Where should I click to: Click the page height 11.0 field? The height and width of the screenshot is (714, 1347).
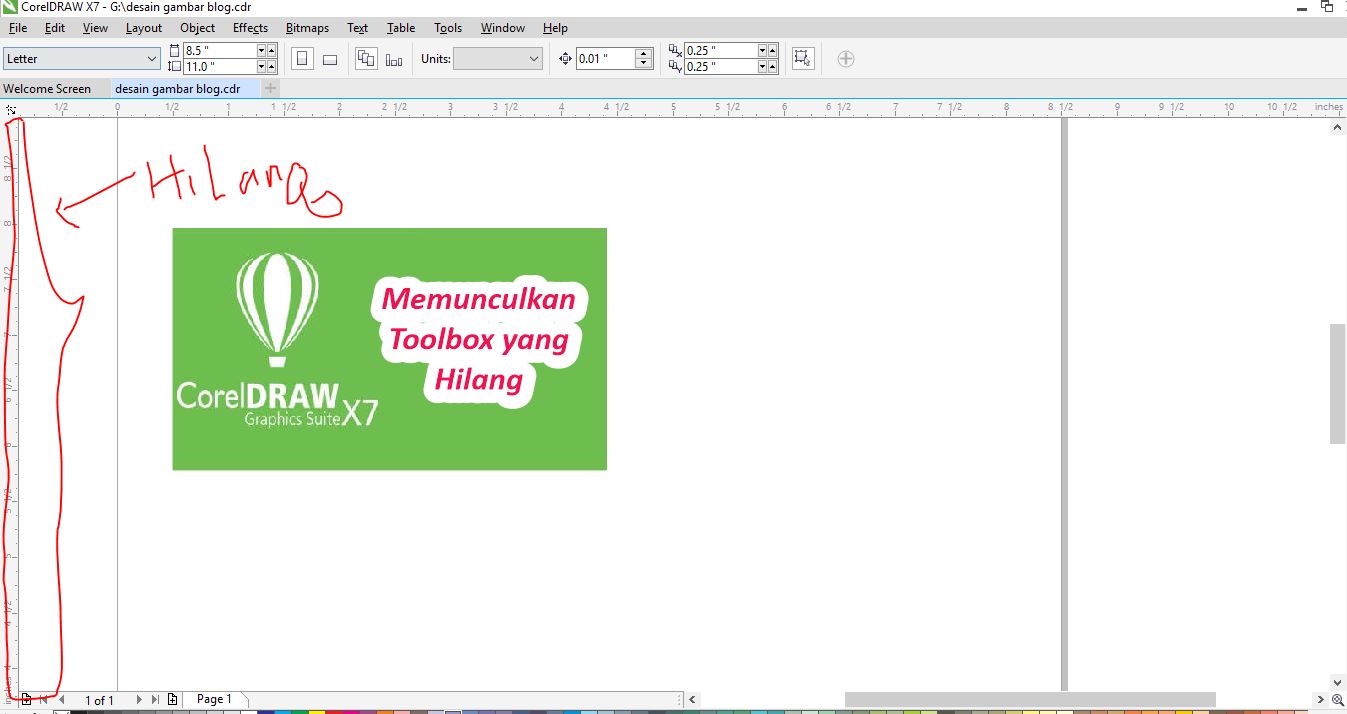pyautogui.click(x=220, y=67)
